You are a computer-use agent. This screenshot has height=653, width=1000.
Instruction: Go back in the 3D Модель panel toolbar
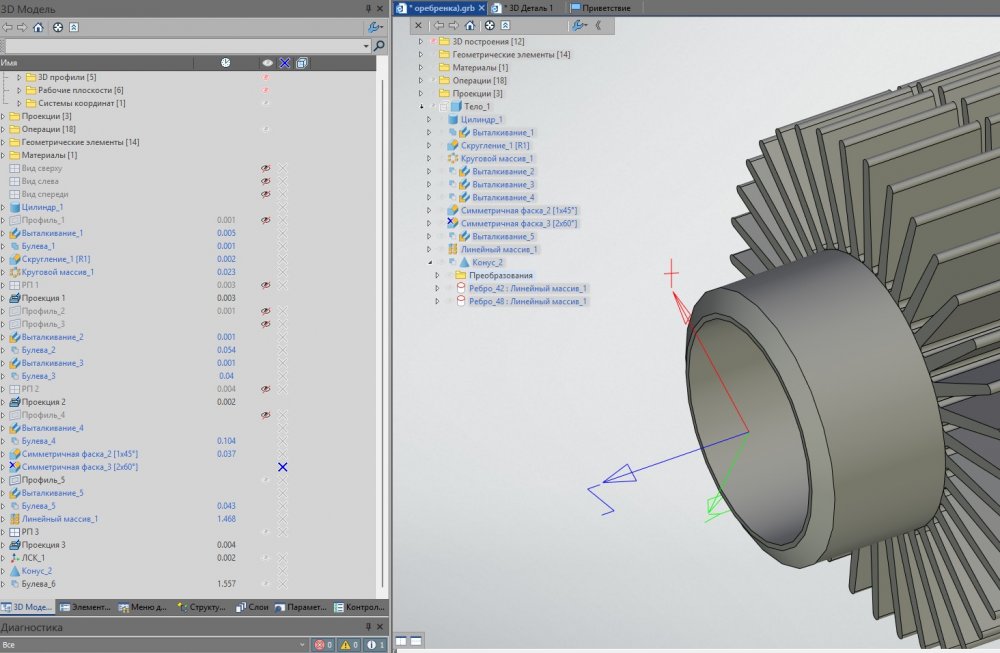pyautogui.click(x=7, y=27)
